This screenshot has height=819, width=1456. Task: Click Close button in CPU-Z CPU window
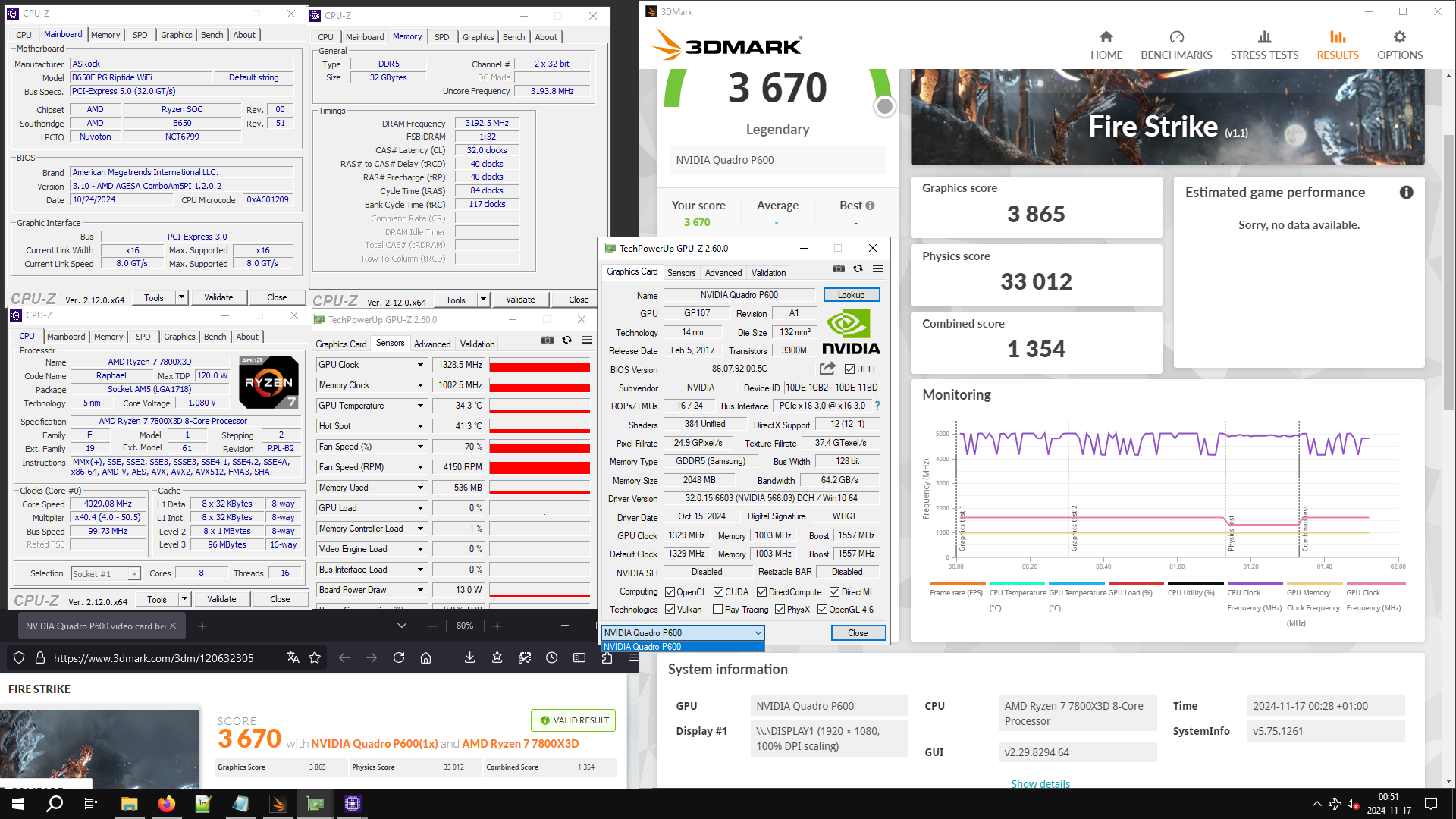[280, 599]
